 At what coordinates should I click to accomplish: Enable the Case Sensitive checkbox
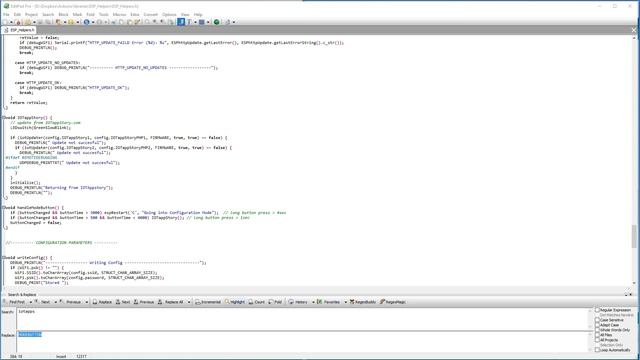point(598,320)
